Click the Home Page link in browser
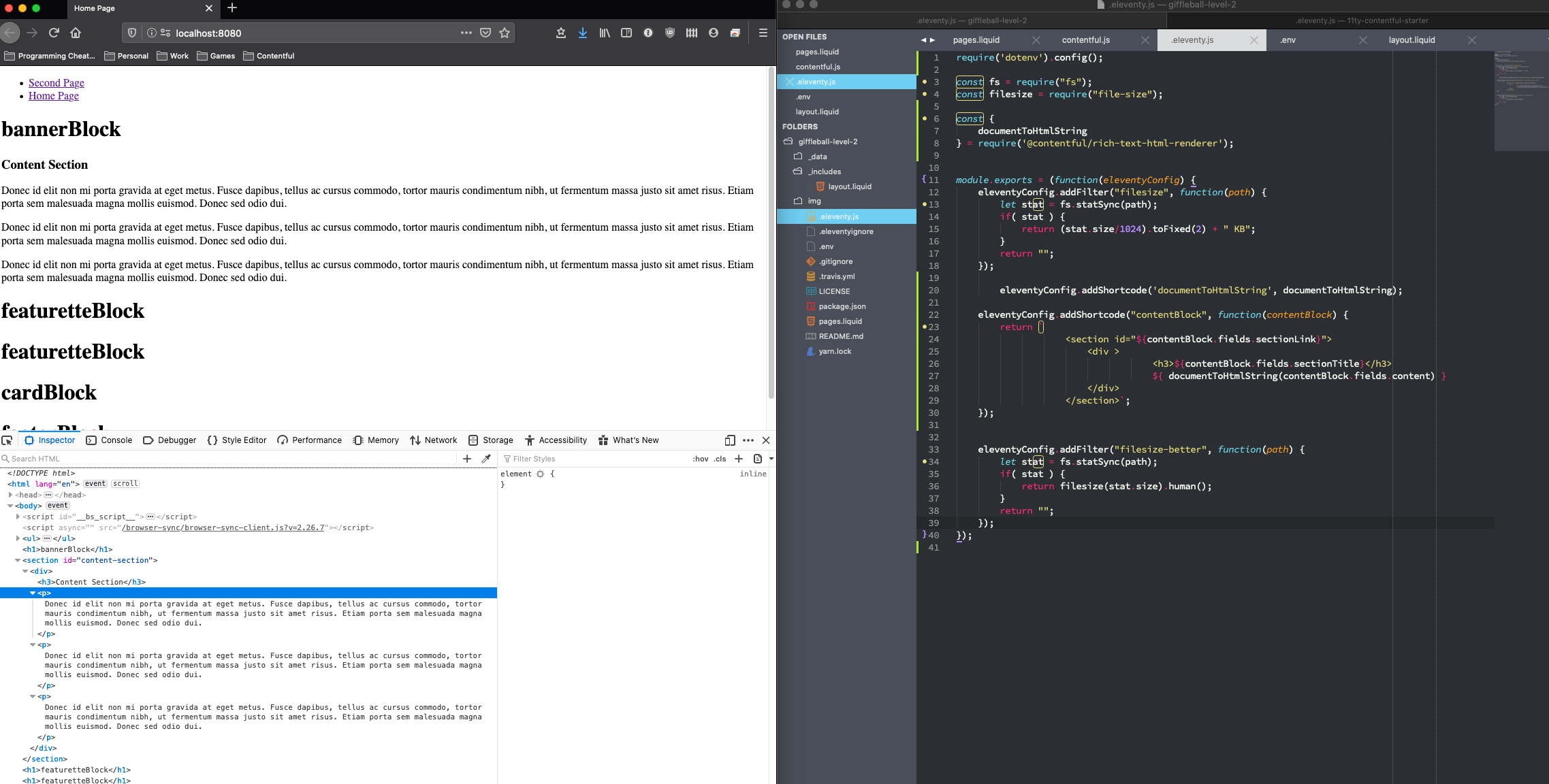1549x784 pixels. click(53, 96)
